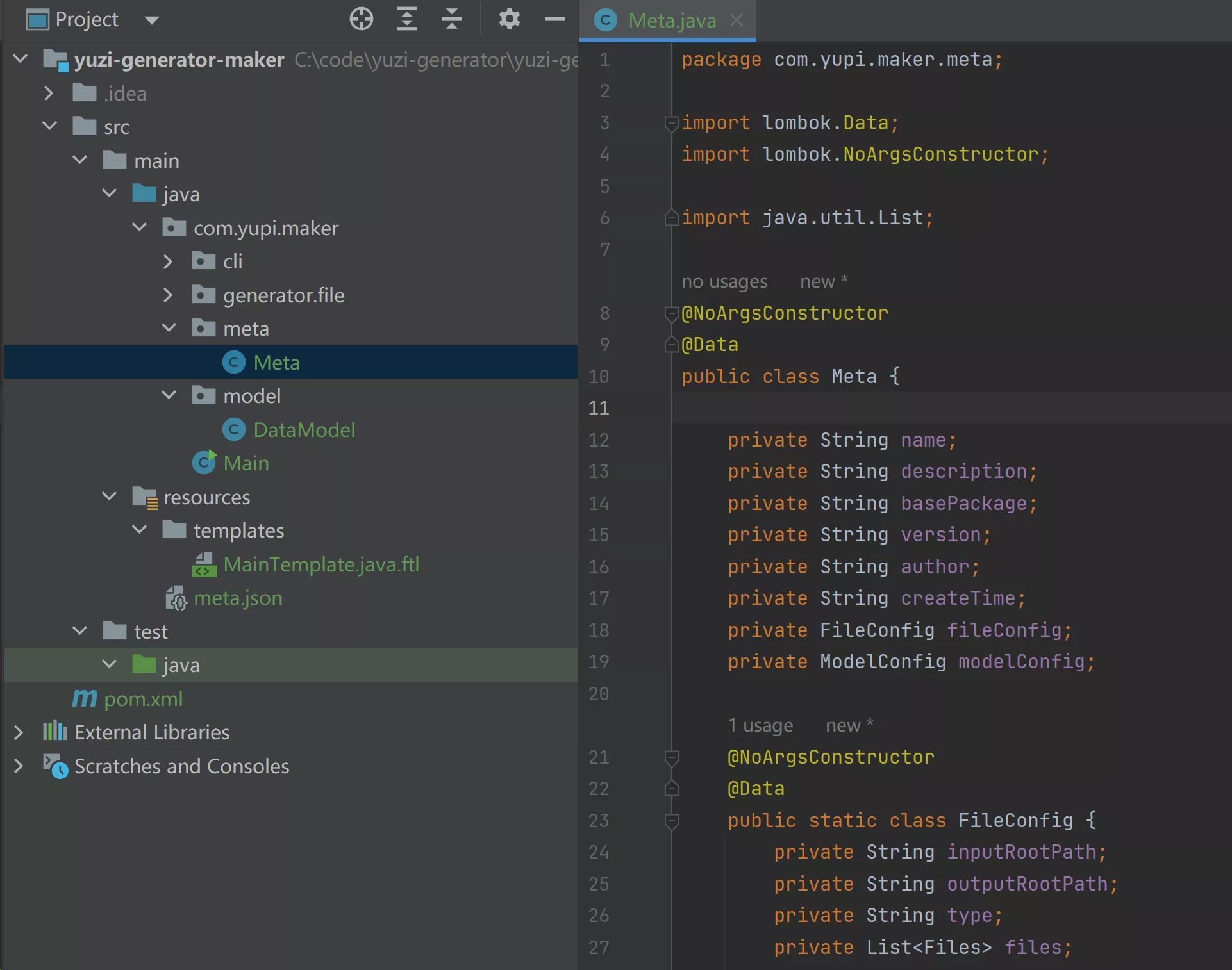
Task: Click the class icon on the Meta.java tab
Action: pyautogui.click(x=606, y=21)
